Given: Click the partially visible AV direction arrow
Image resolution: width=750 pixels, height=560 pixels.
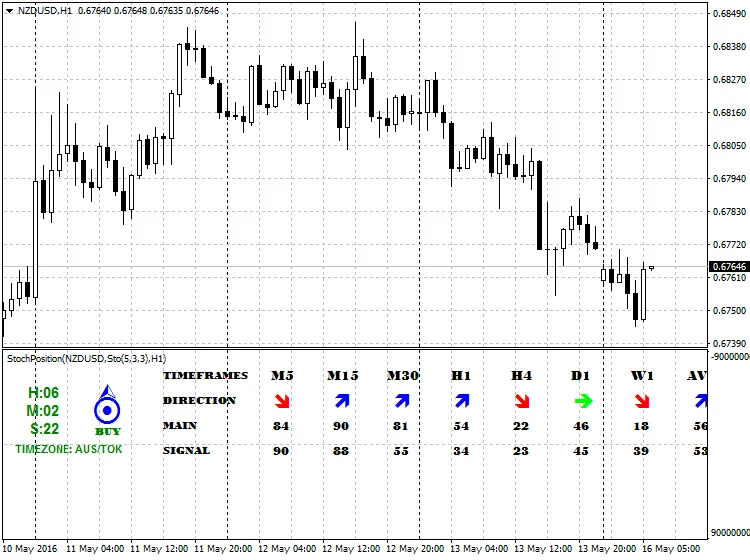Looking at the screenshot, I should tap(701, 401).
